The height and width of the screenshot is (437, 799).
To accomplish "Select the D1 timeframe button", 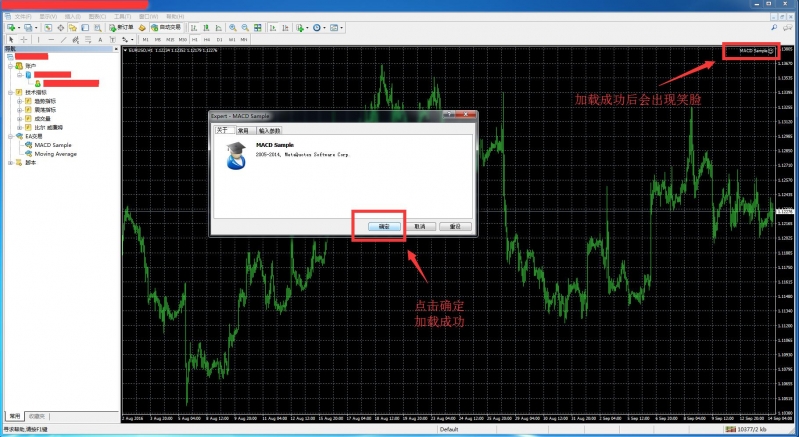I will (219, 39).
